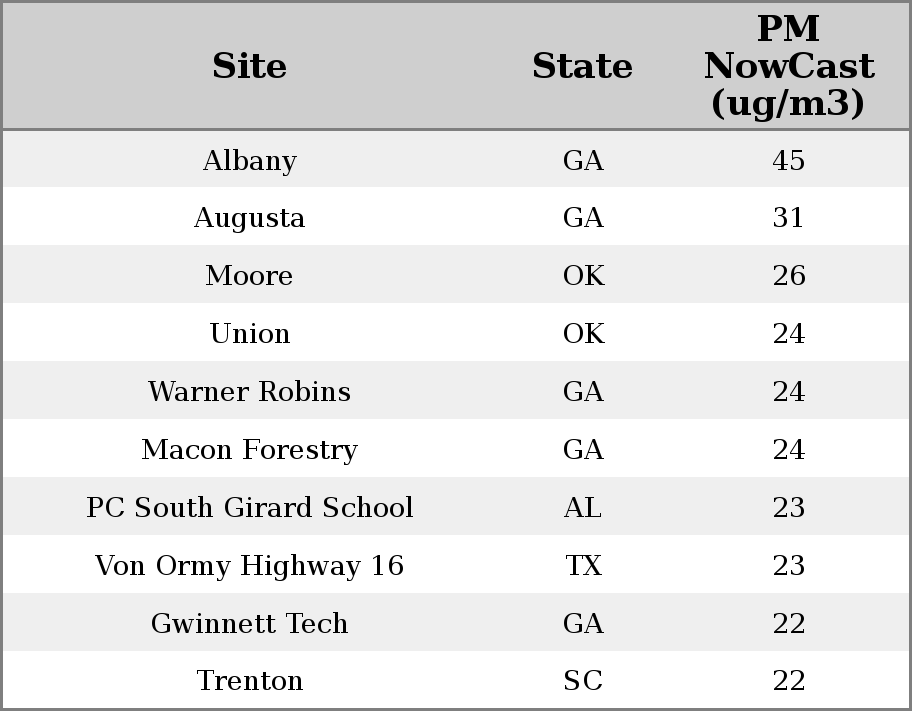Select the OK state cell for Union
This screenshot has height=711, width=912.
click(582, 334)
